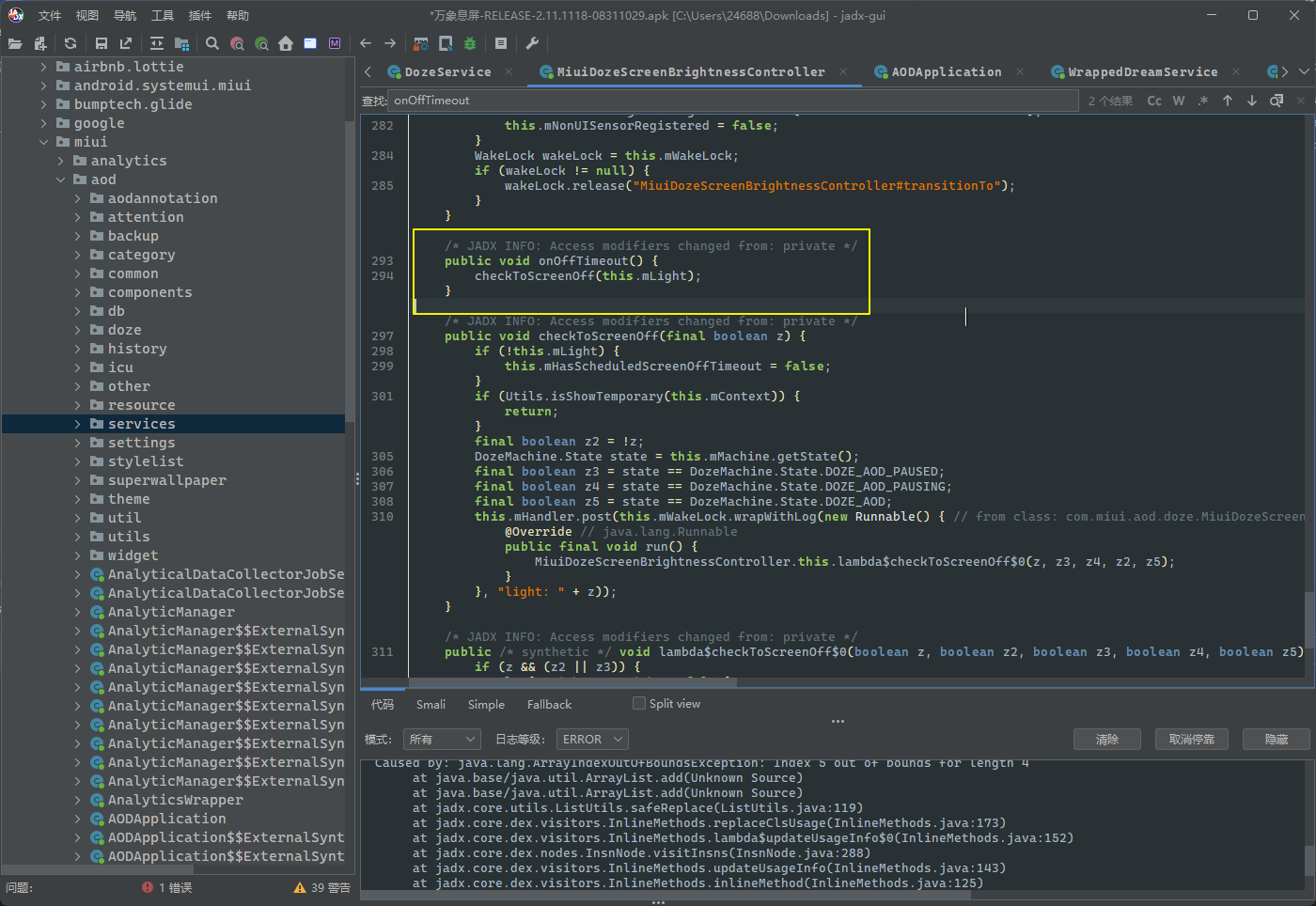Toggle the flatten packages icon
The image size is (1316, 906).
[x=182, y=43]
